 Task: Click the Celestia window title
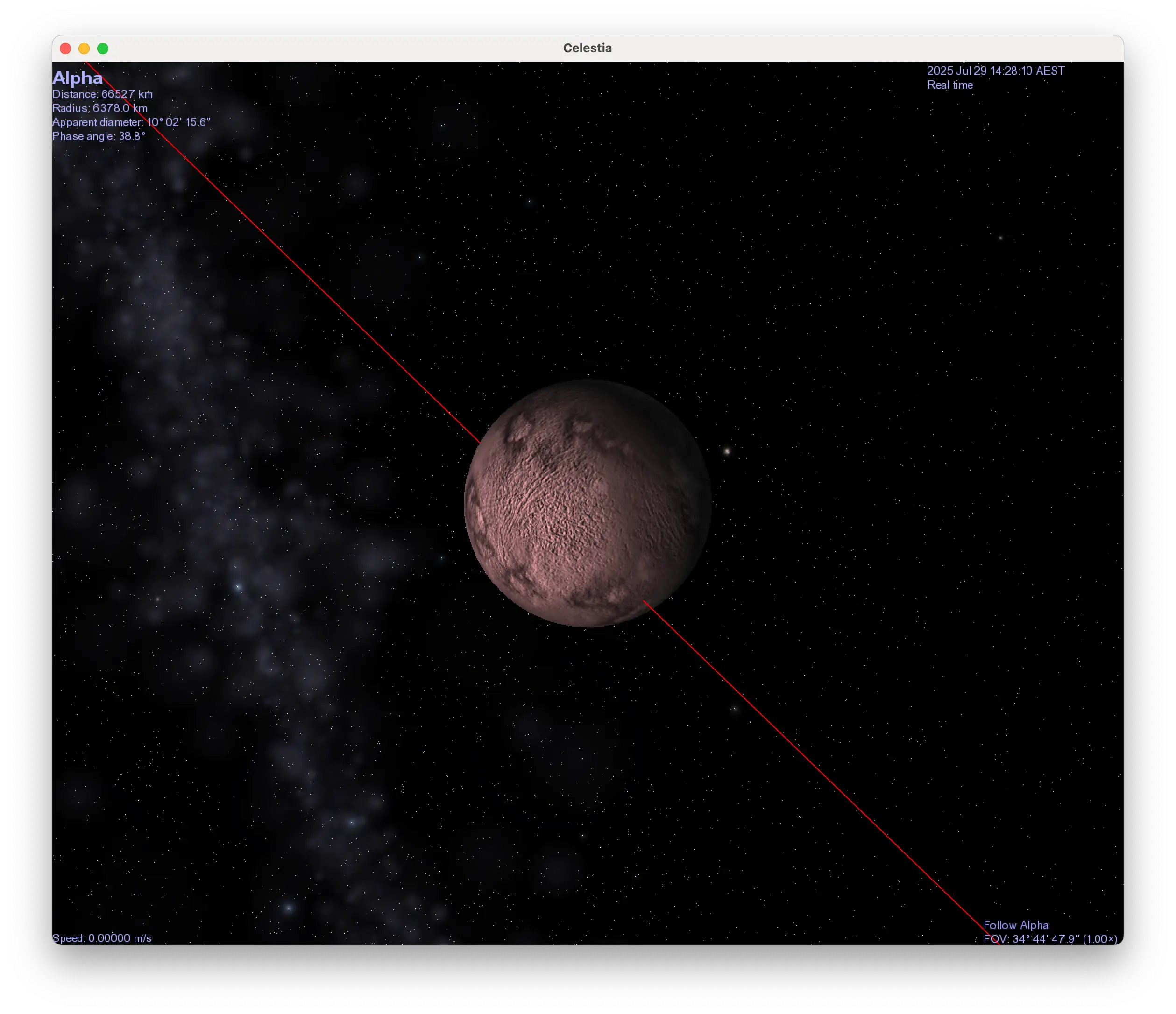[588, 48]
